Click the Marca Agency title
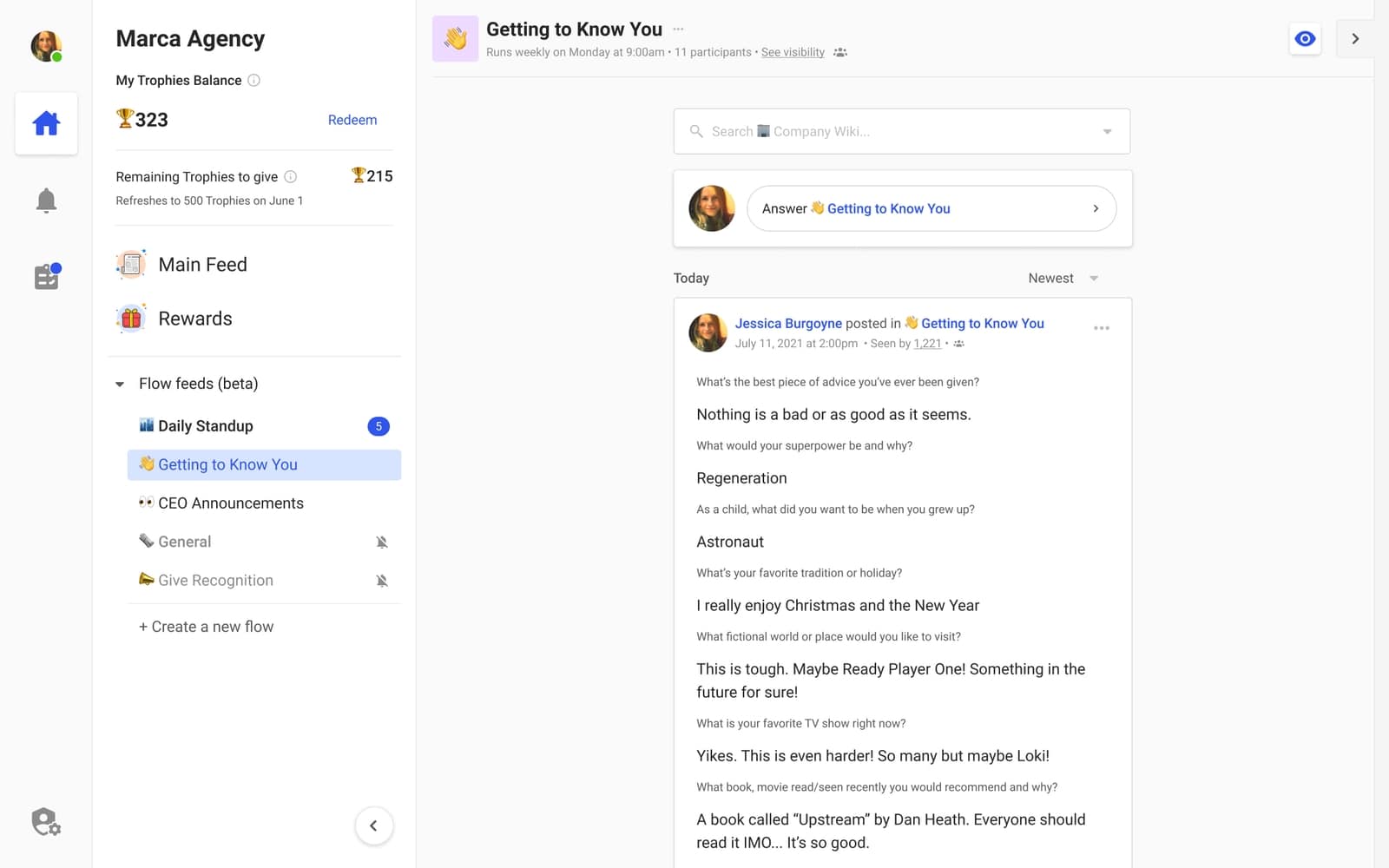Screen dimensions: 1389x868 [x=190, y=38]
